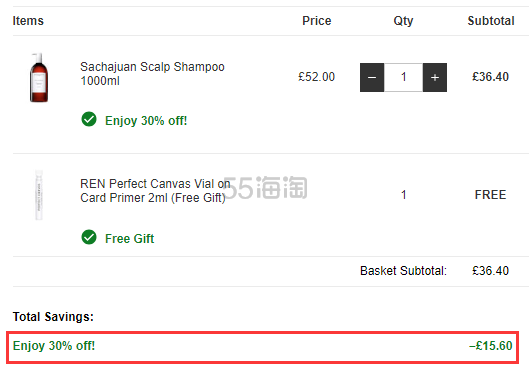
Task: Open REN Perfect Canvas Vial product link
Action: [155, 191]
